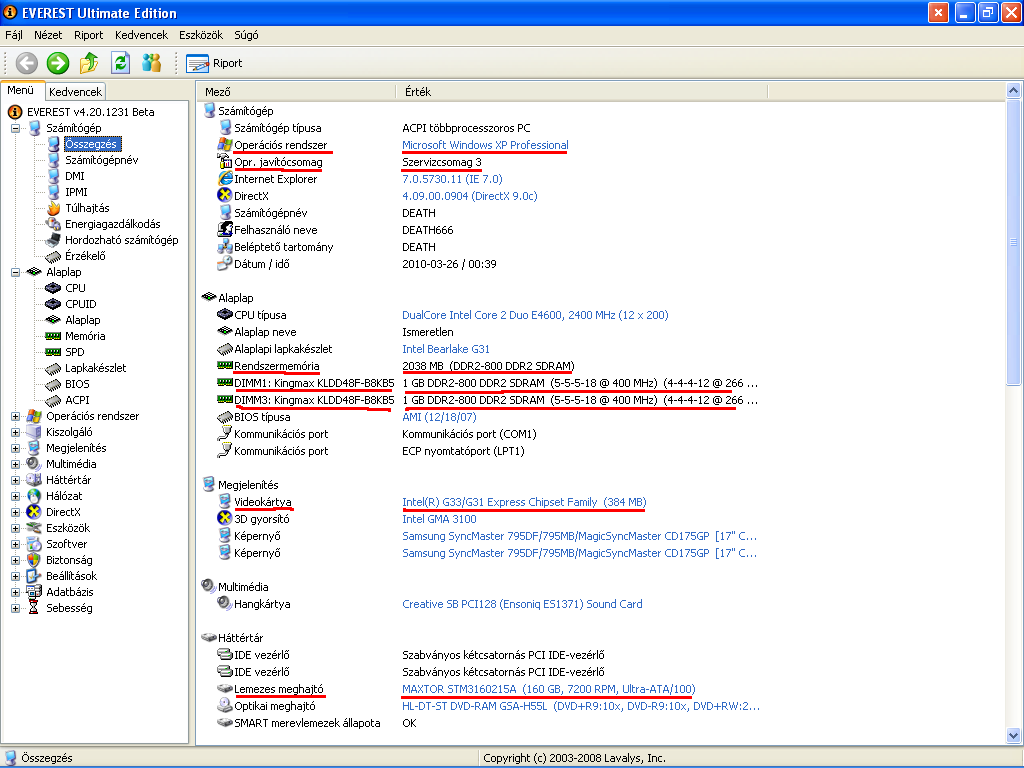Open the SPD tree item

tap(74, 352)
